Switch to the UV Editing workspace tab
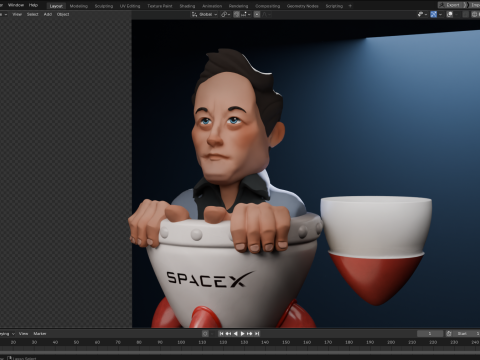 pos(130,6)
